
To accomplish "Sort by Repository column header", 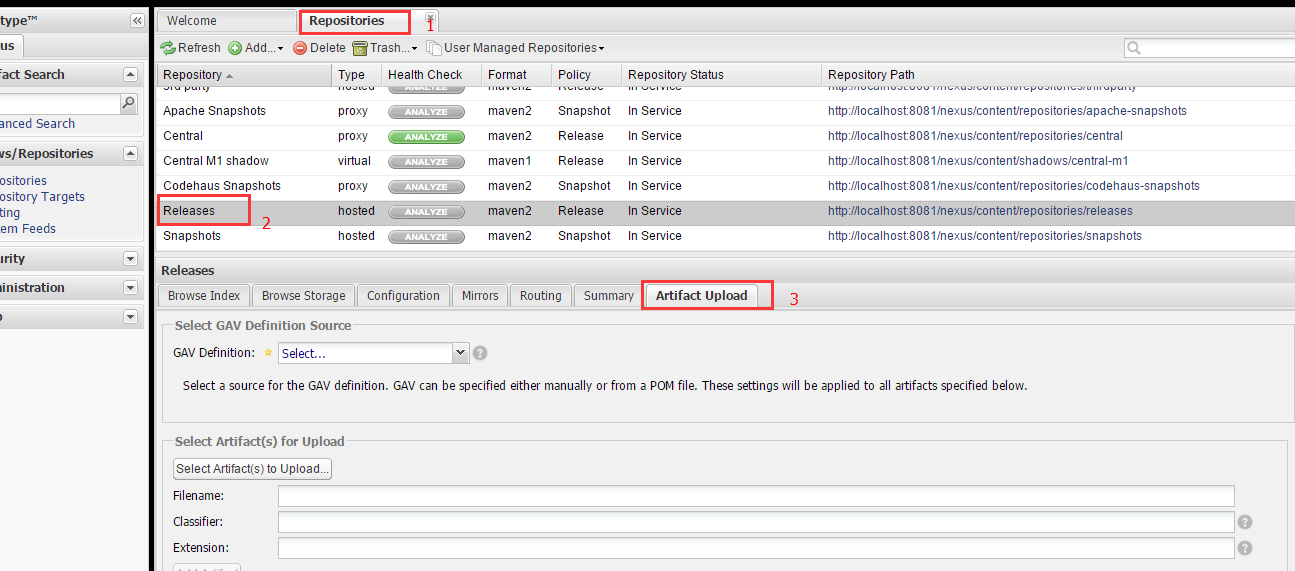I will [244, 75].
